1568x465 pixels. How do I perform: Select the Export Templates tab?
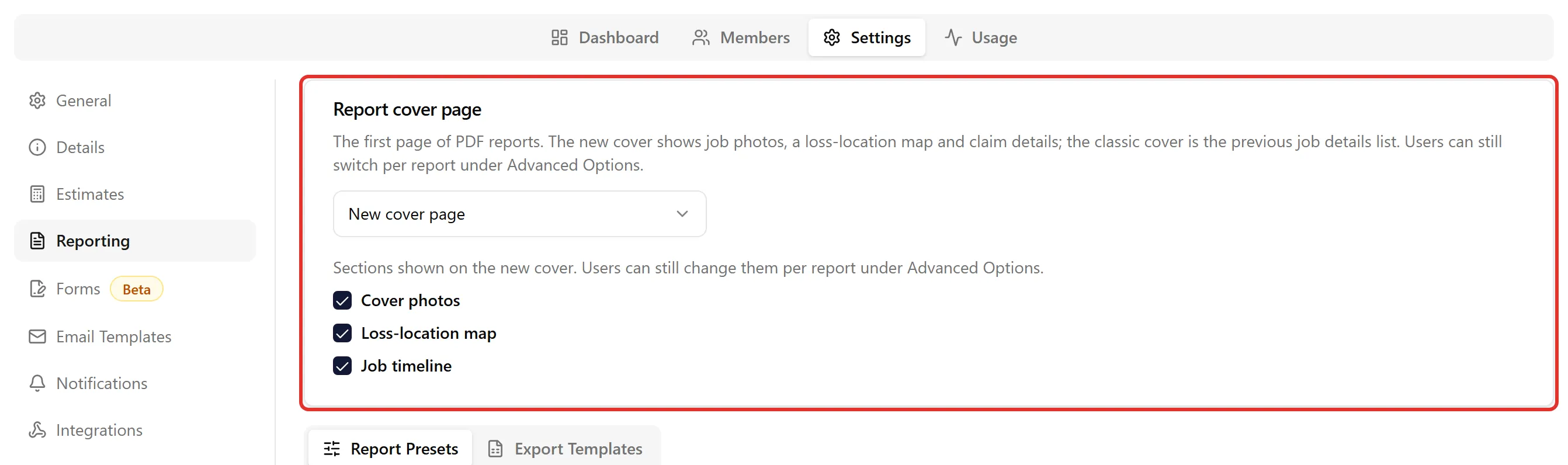tap(566, 449)
